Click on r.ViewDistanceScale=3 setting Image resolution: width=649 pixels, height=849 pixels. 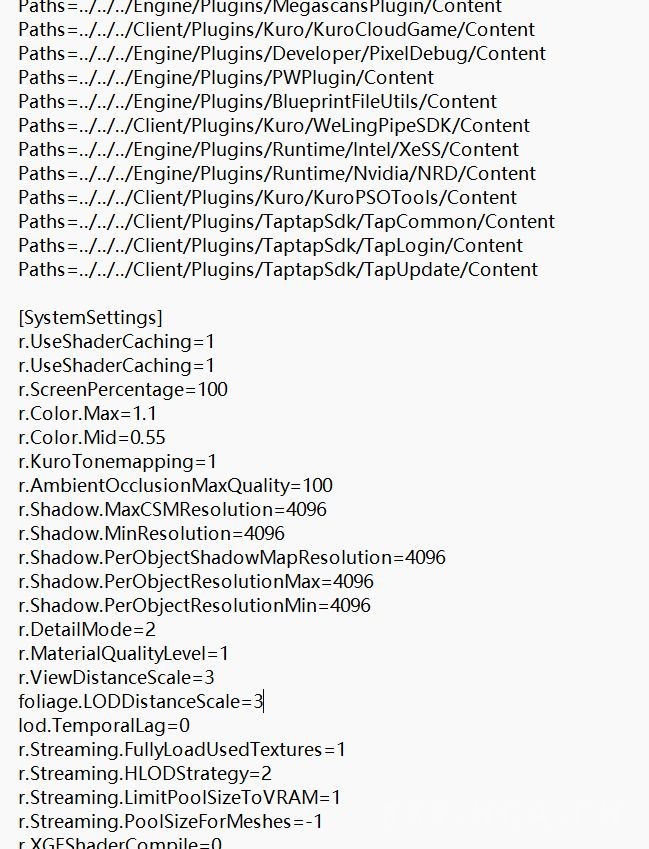coord(116,678)
